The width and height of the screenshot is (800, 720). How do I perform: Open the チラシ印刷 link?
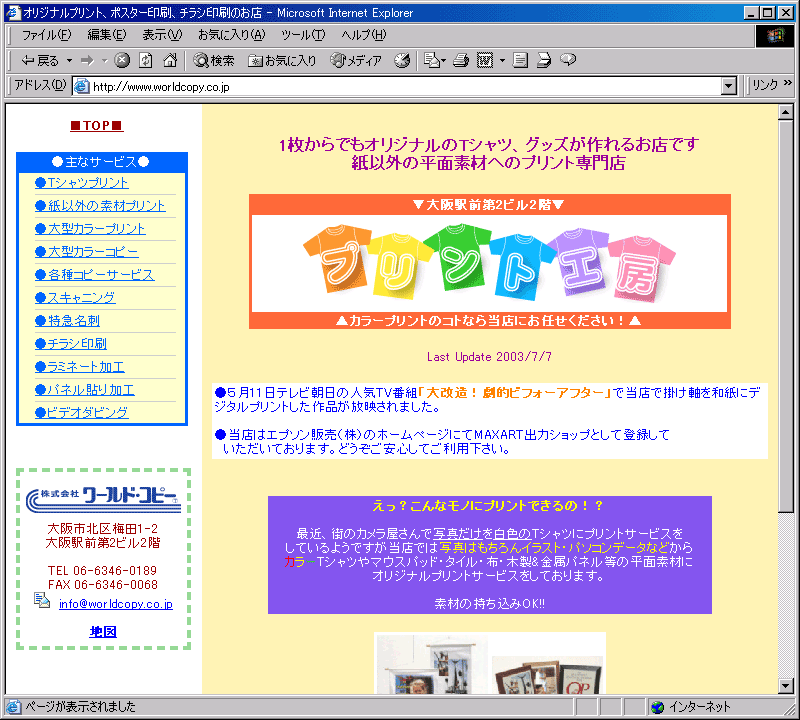(x=71, y=343)
